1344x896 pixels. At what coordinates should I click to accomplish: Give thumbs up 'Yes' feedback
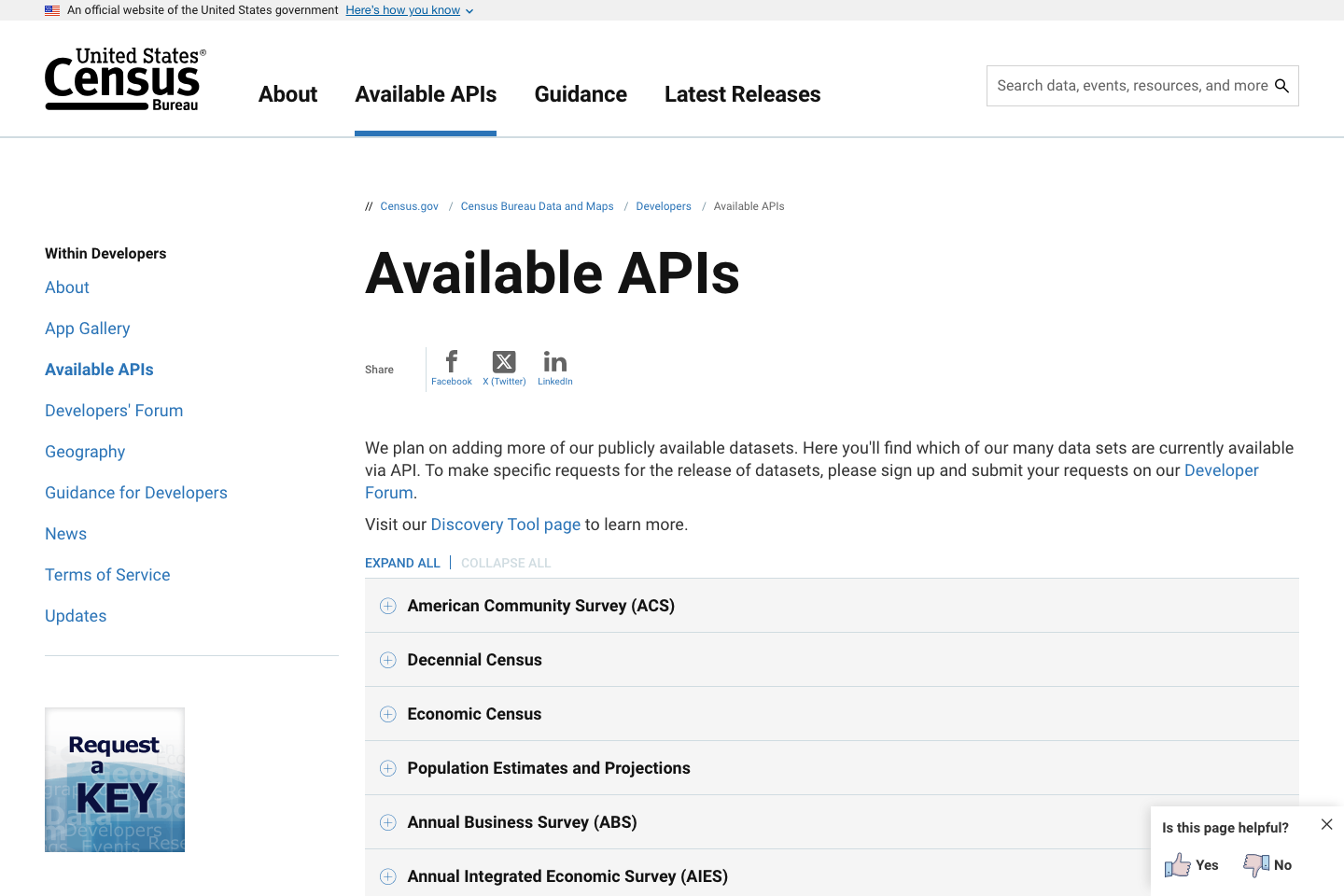(1190, 864)
